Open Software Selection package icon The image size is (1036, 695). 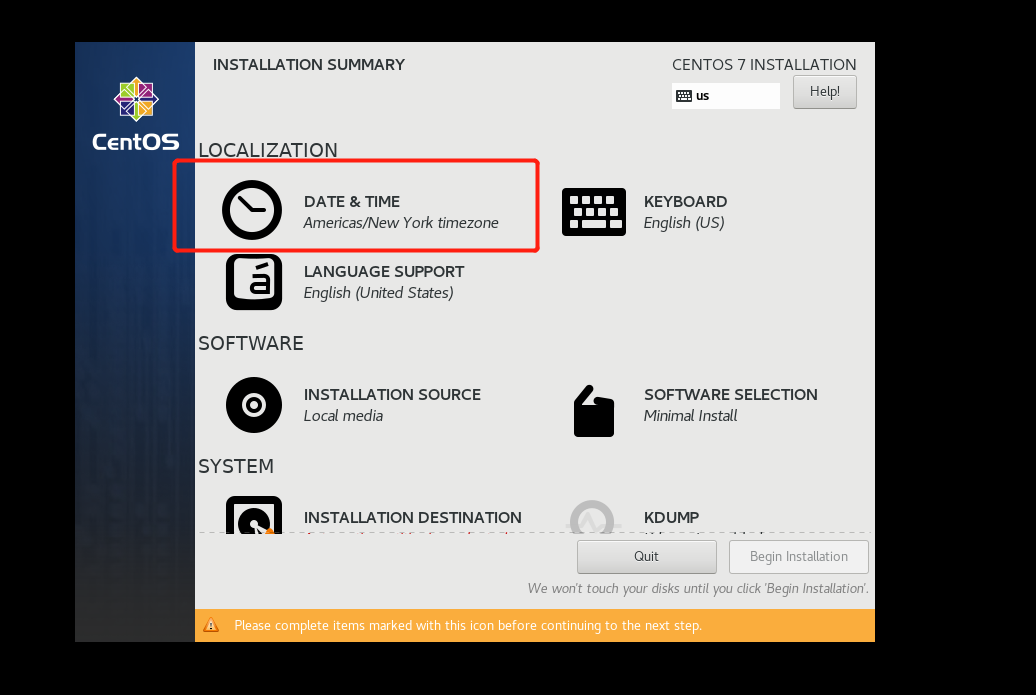593,411
